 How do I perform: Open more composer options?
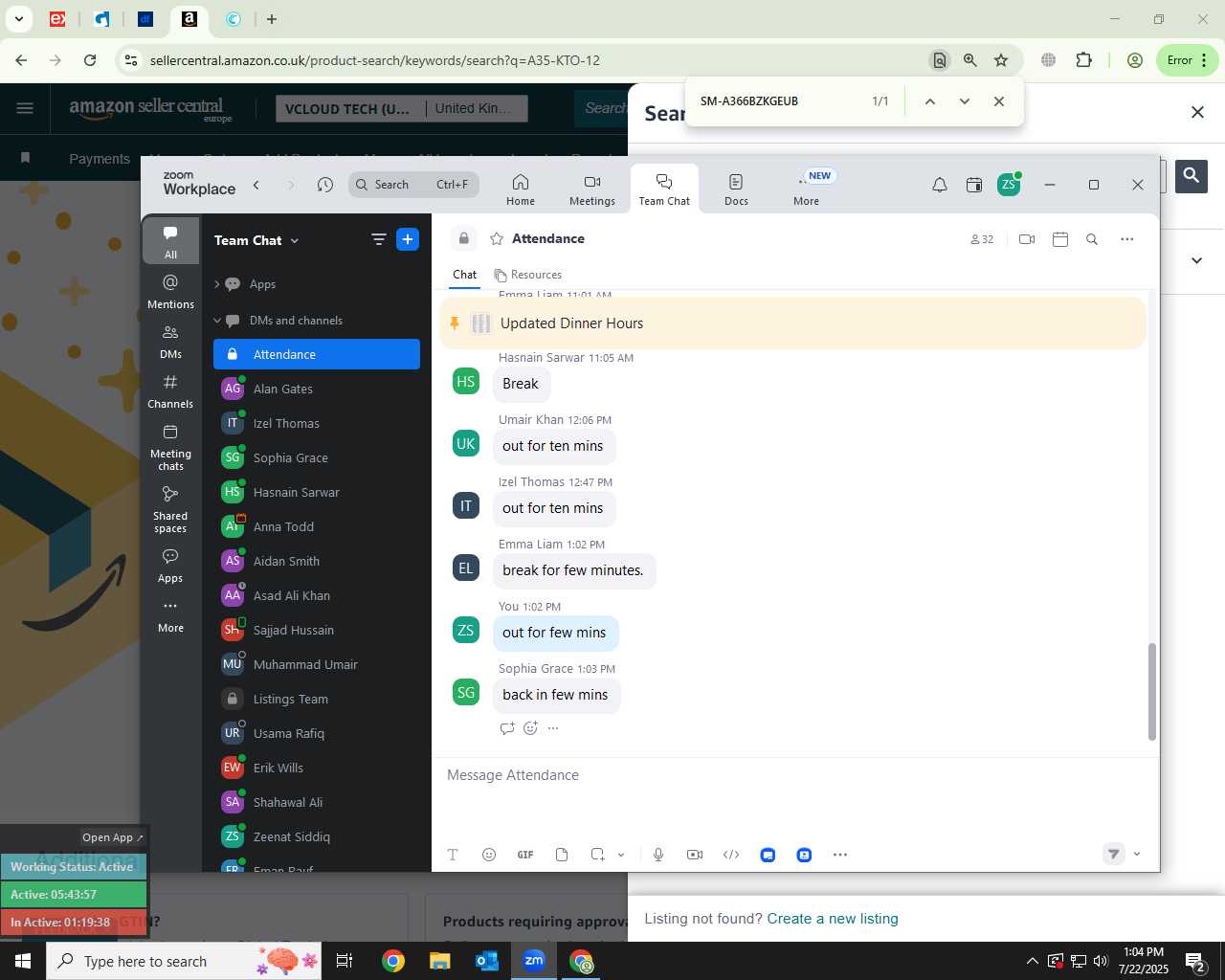point(840,855)
